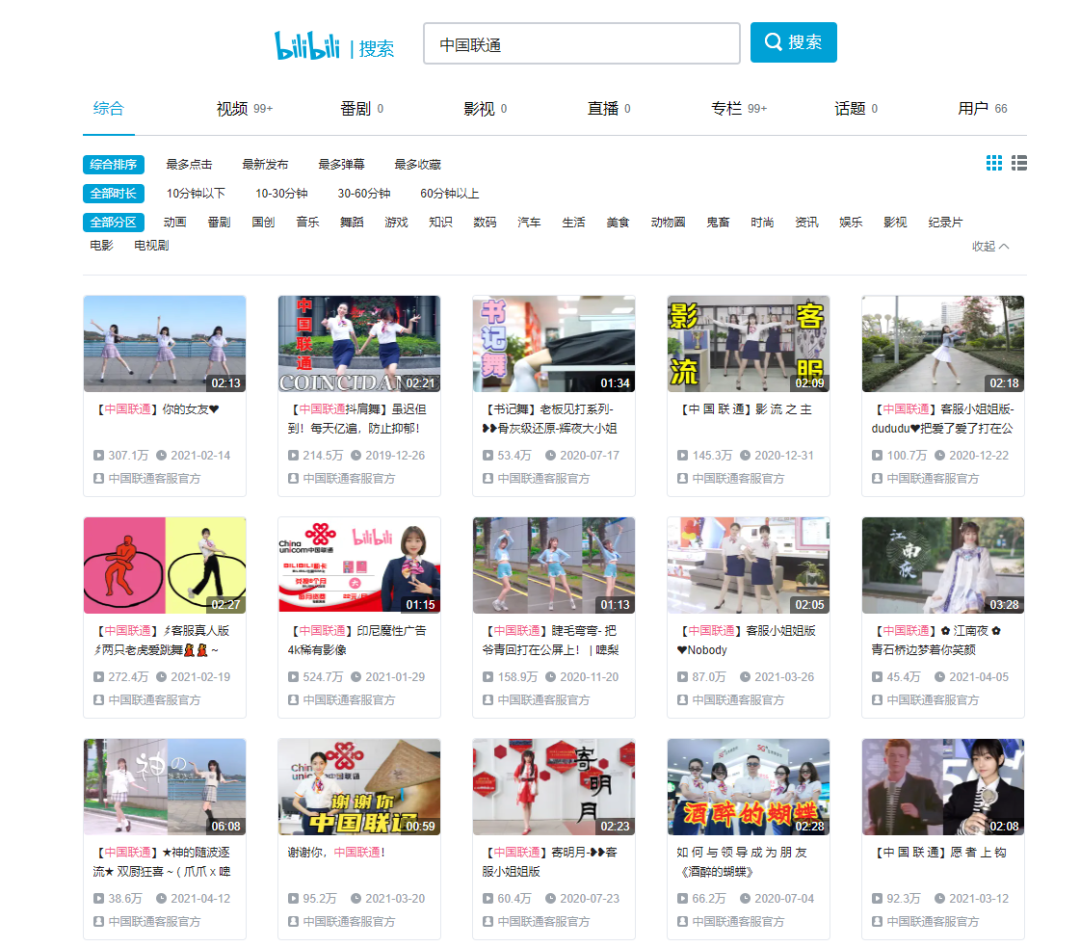Open title link 谢谢你，中国联通！
The image size is (1080, 947).
tap(337, 853)
